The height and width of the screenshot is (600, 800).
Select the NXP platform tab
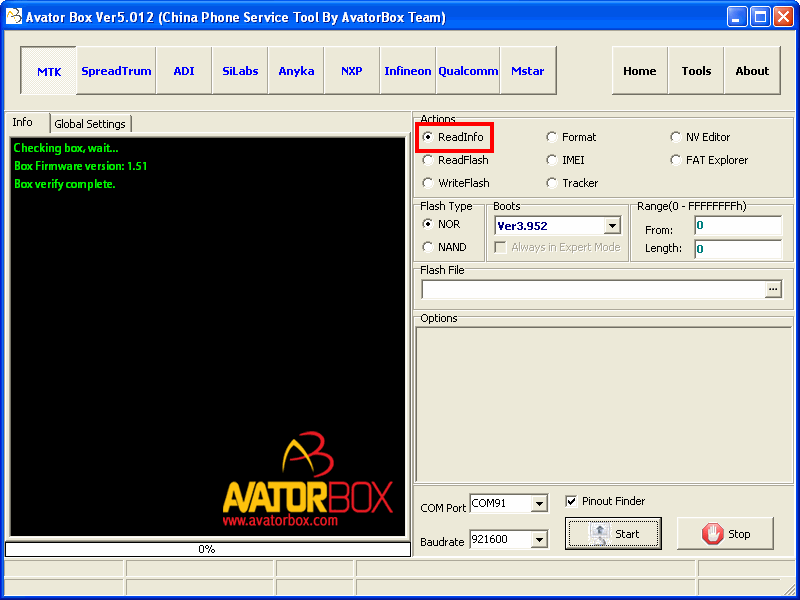click(x=352, y=70)
